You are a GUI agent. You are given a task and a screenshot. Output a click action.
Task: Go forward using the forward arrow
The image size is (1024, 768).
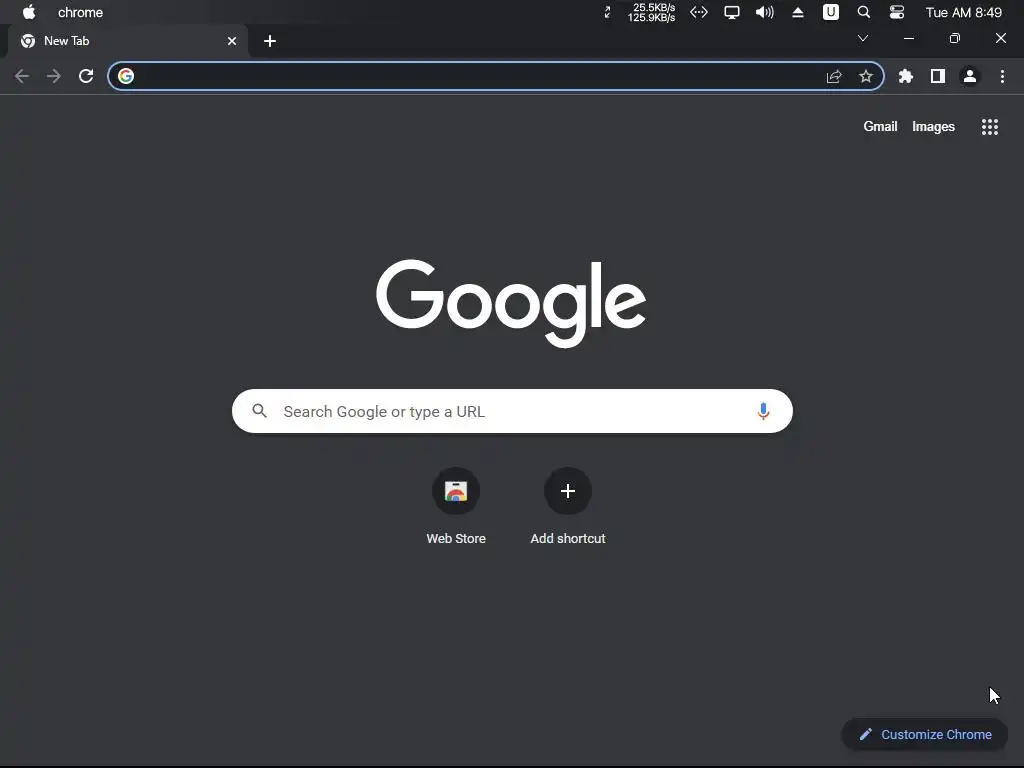[x=54, y=76]
